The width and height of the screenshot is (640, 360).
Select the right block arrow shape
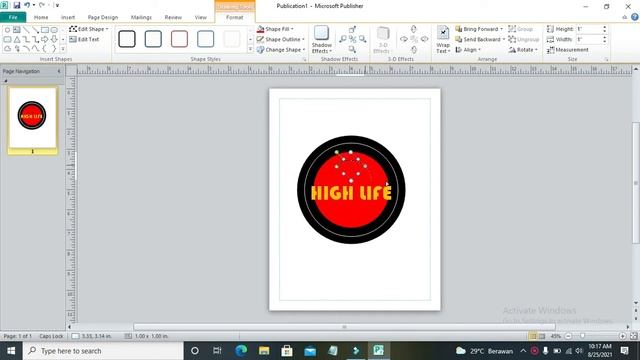pyautogui.click(x=44, y=39)
